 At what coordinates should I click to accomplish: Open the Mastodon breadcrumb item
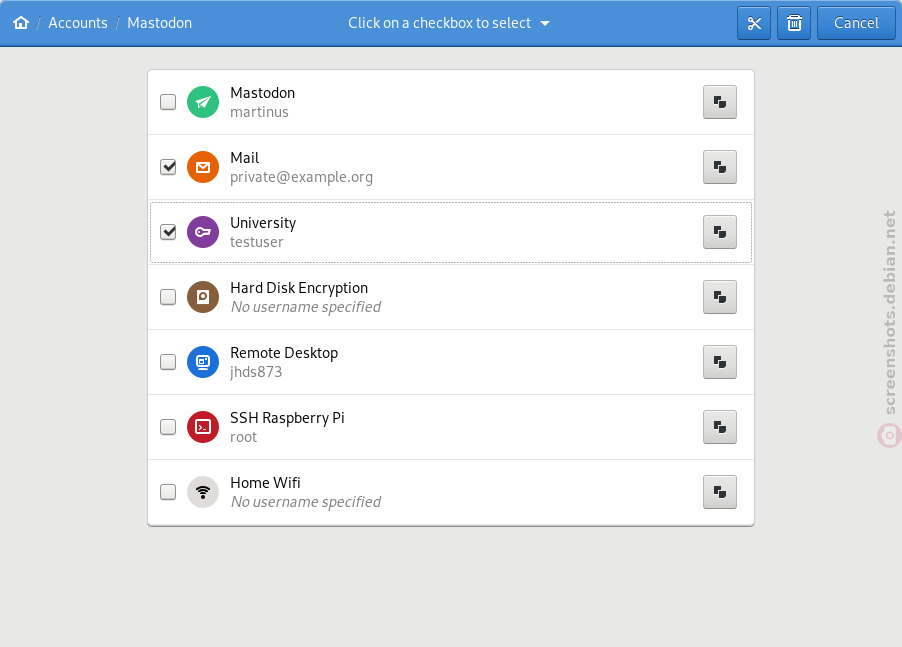(159, 23)
